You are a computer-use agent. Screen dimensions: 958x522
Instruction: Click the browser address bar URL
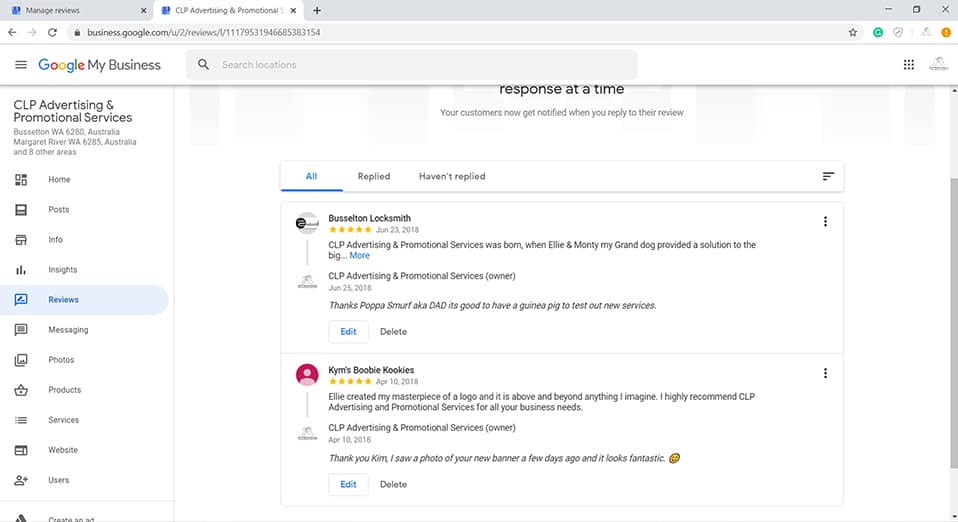(203, 32)
